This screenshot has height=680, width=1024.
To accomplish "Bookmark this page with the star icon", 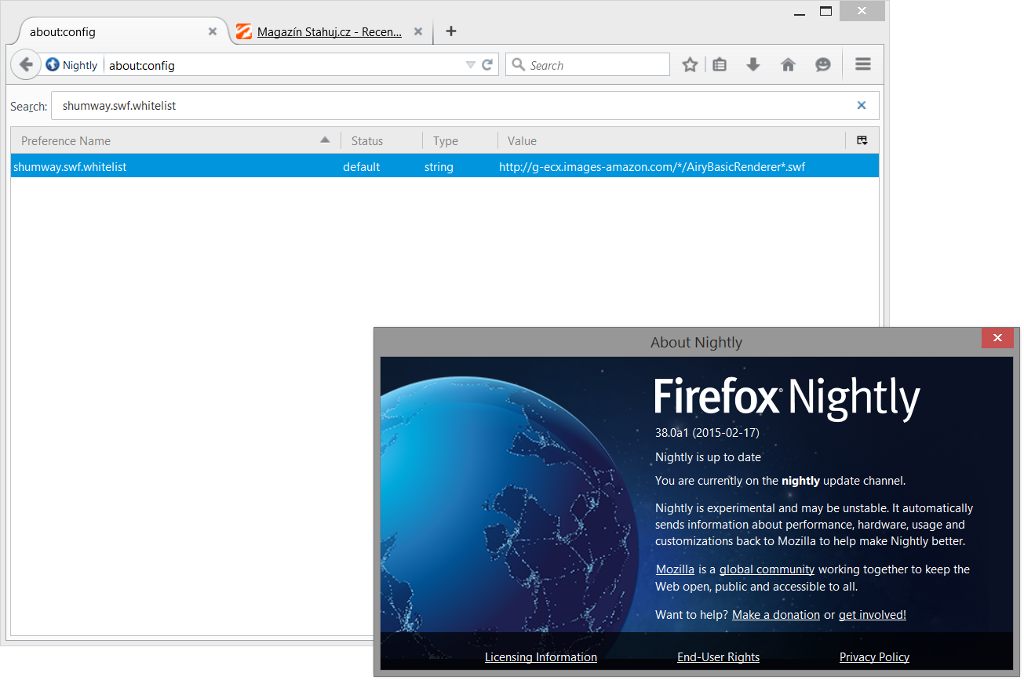I will click(x=690, y=65).
